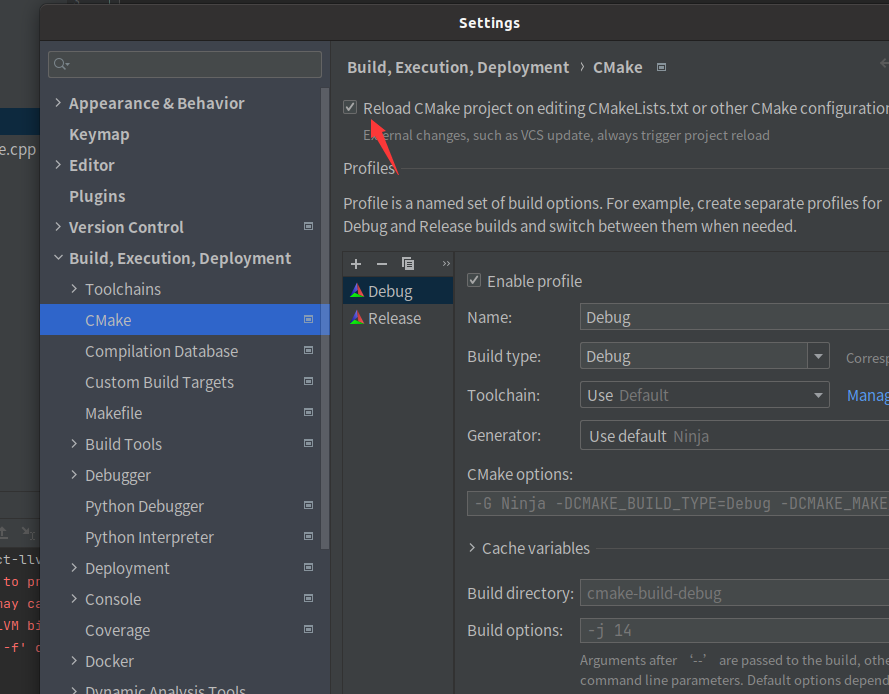Click the Build options field

(734, 630)
